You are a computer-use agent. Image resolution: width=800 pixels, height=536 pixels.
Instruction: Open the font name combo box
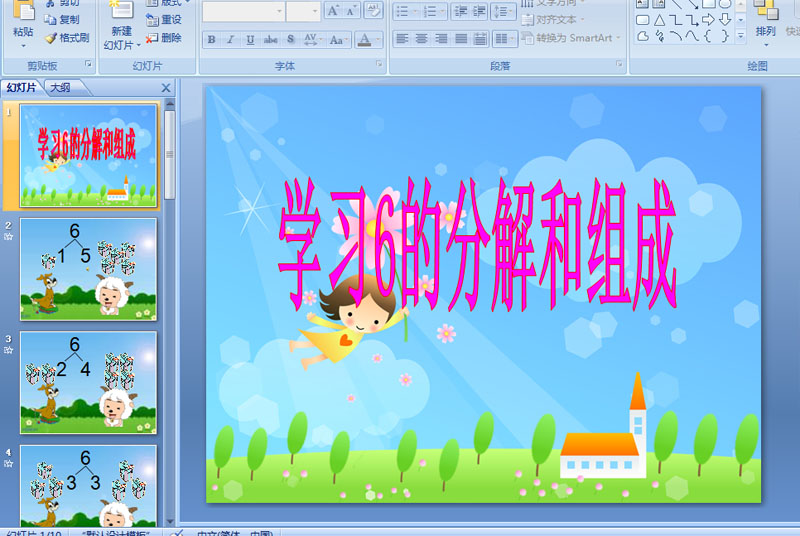click(243, 11)
